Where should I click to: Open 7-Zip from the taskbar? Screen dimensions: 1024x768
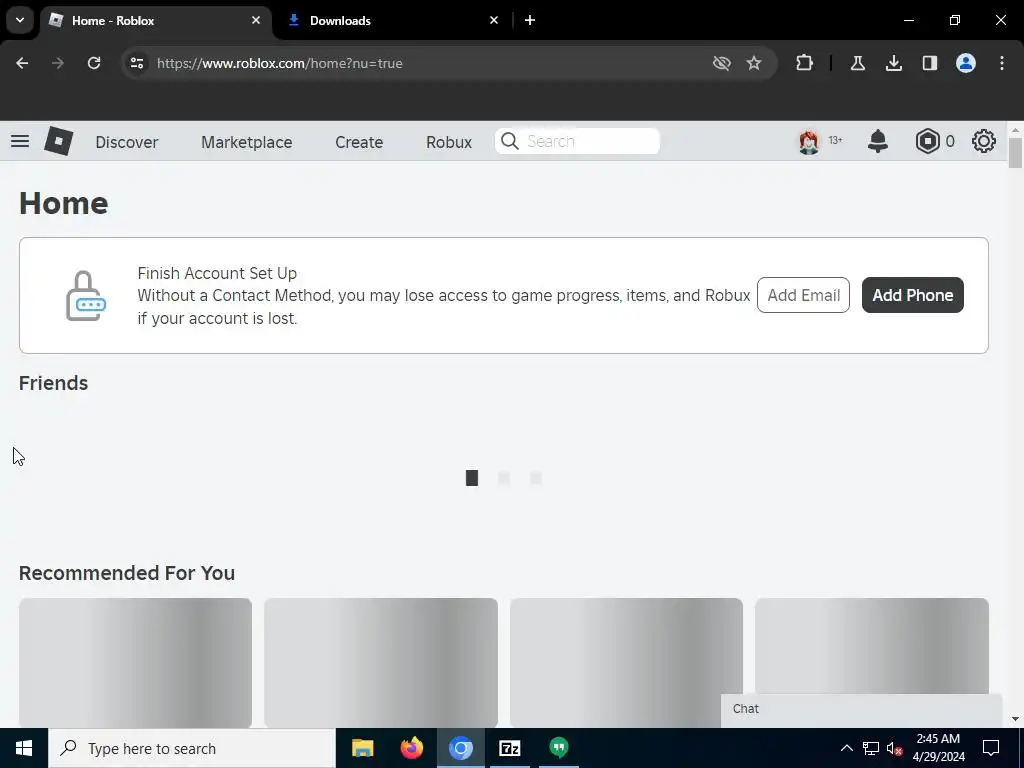[509, 748]
